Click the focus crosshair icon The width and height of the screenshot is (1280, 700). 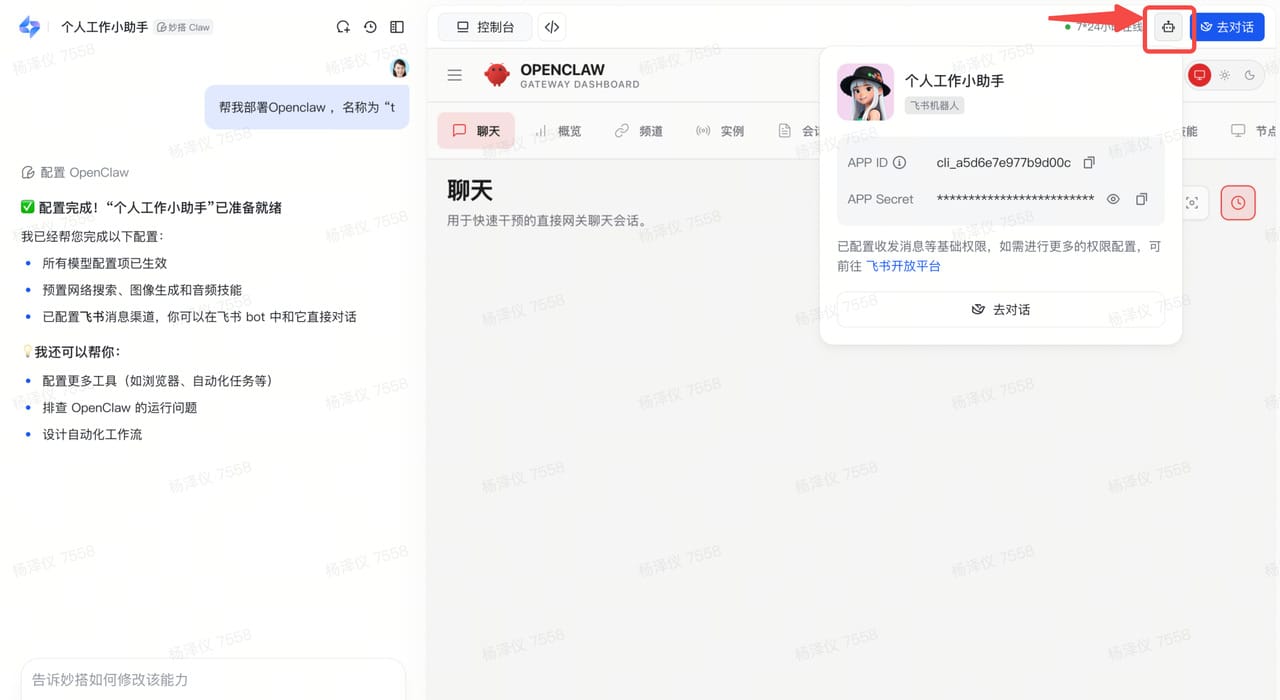1192,202
